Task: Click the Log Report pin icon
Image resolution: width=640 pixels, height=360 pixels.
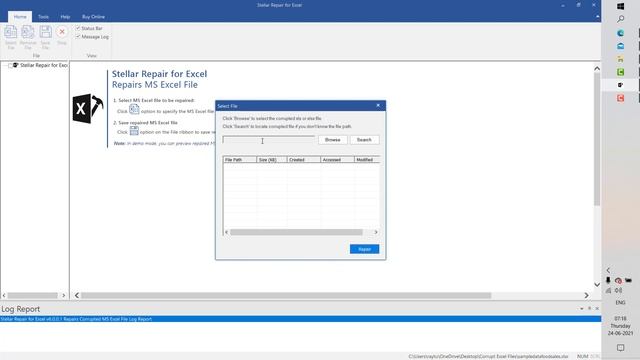Action: 589,309
